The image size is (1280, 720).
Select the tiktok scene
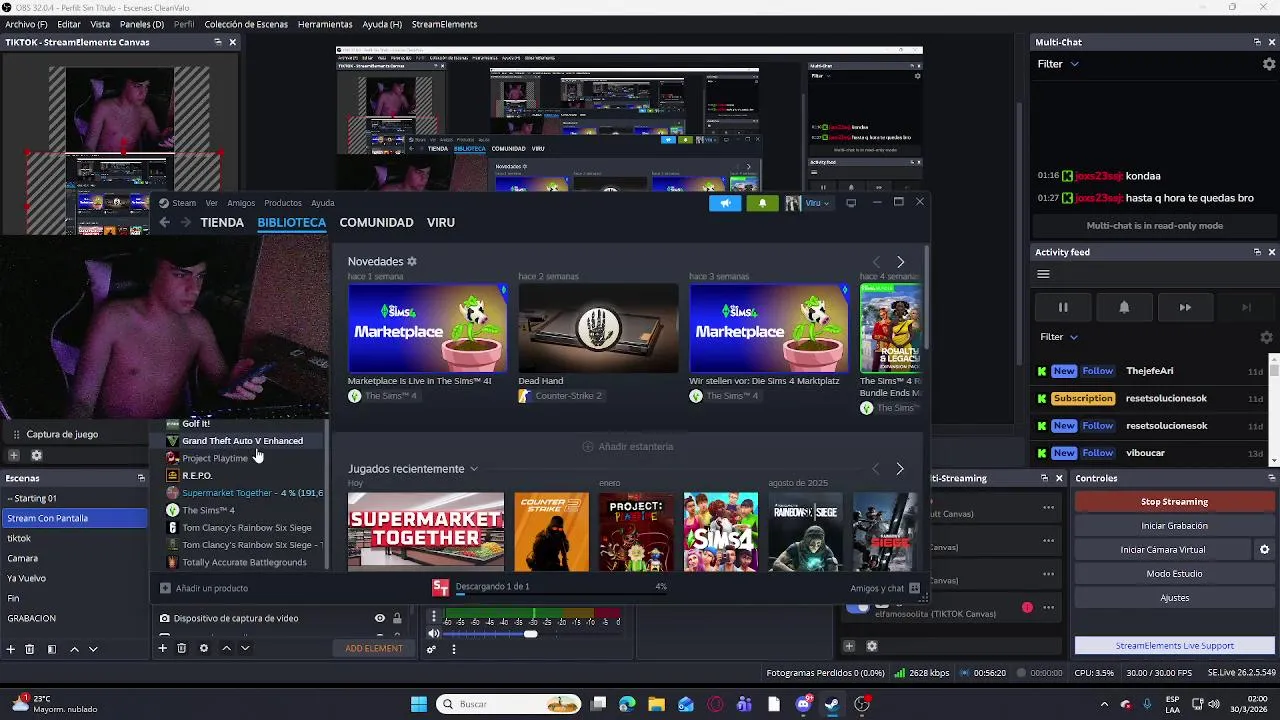pyautogui.click(x=74, y=538)
